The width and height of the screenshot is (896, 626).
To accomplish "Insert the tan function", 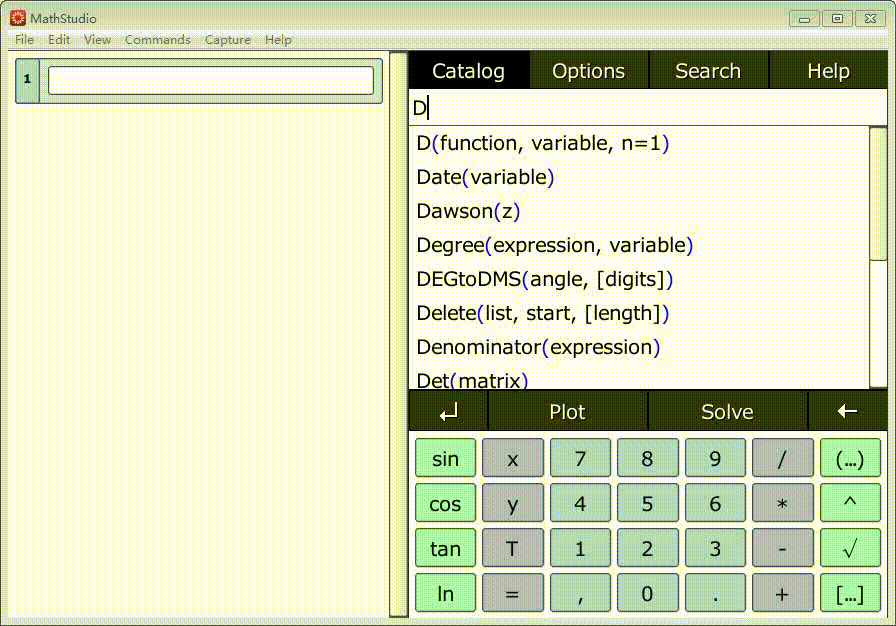I will 445,548.
